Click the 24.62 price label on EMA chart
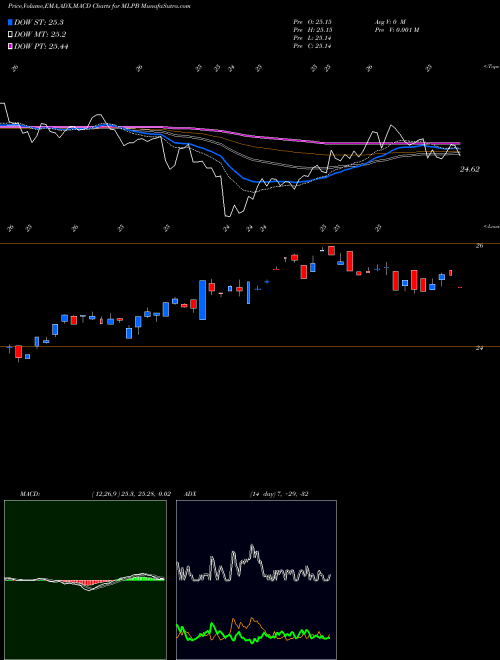 click(470, 169)
